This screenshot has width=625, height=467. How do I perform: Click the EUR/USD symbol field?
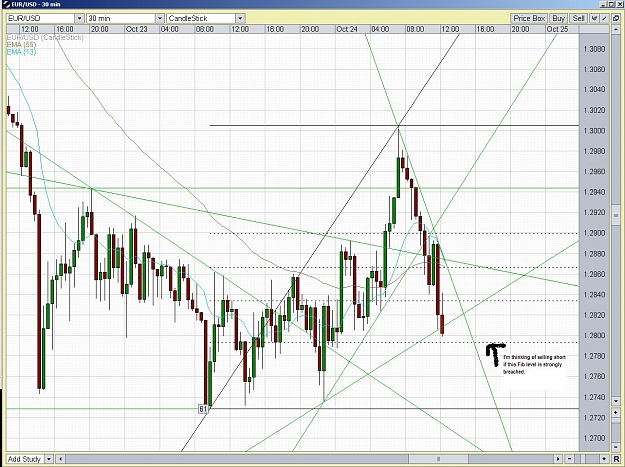pyautogui.click(x=41, y=18)
